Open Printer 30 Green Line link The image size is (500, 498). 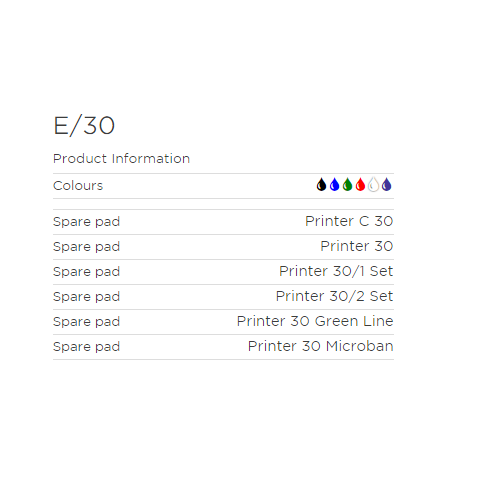click(315, 321)
